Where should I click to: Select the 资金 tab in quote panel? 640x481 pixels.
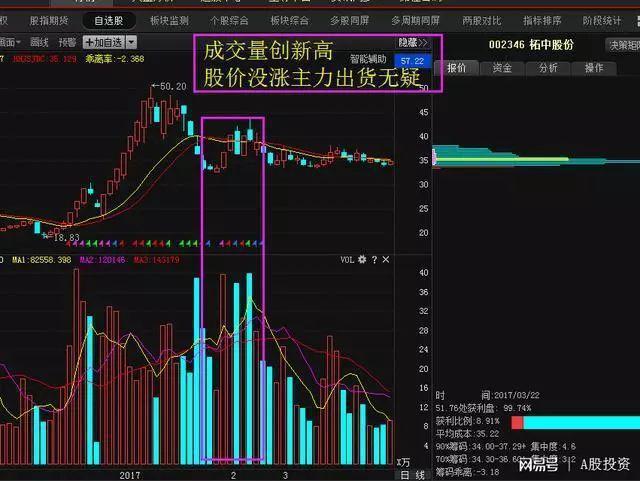click(x=502, y=68)
